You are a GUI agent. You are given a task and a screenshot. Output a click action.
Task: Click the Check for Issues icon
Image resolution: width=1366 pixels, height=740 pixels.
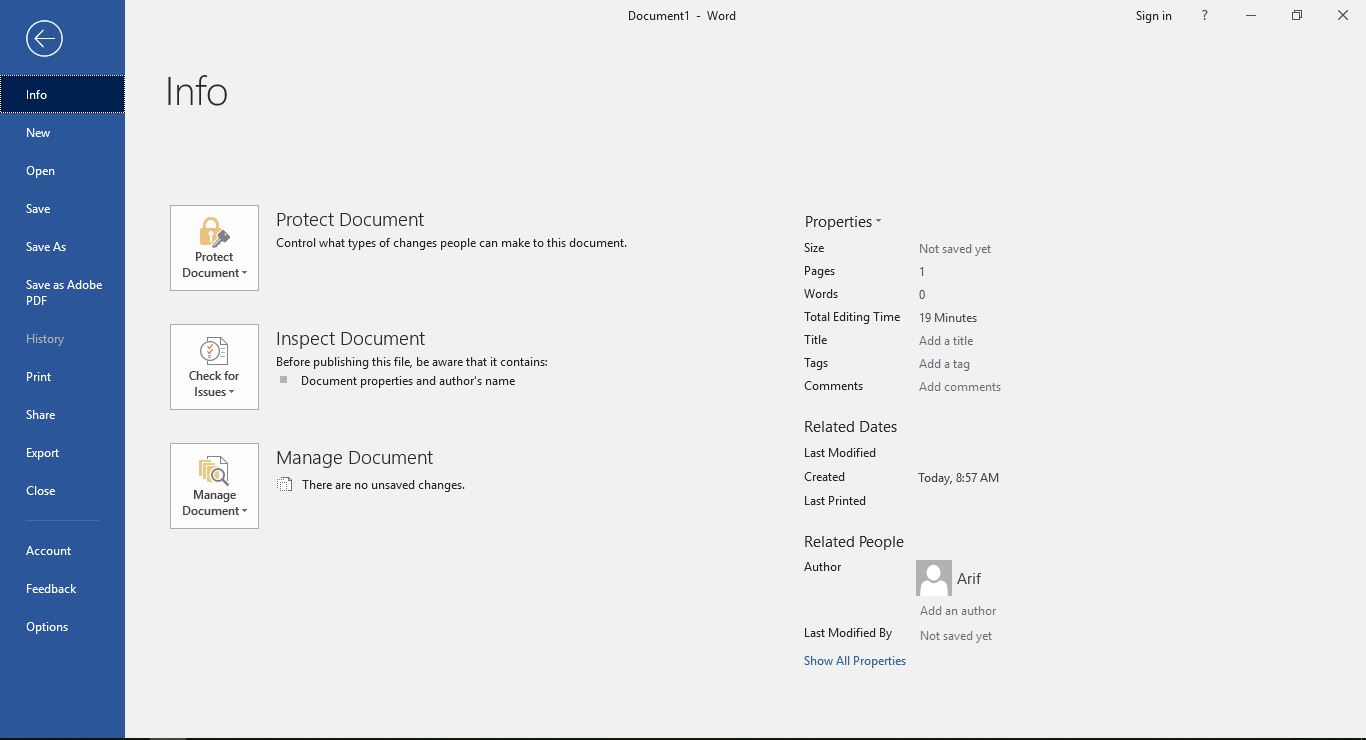pos(213,352)
